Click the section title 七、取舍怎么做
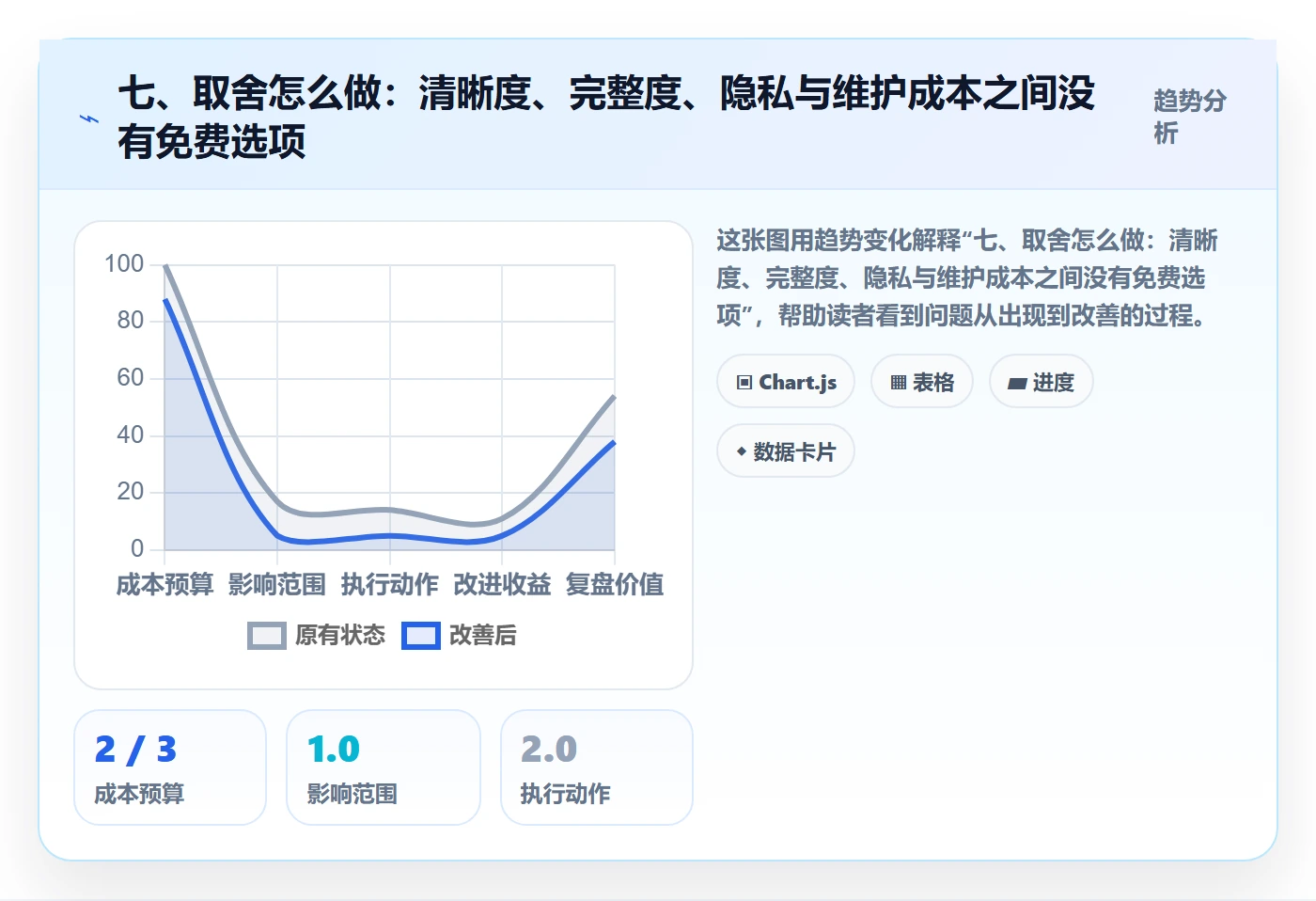Screen dimensions: 1316x901 pos(606,118)
